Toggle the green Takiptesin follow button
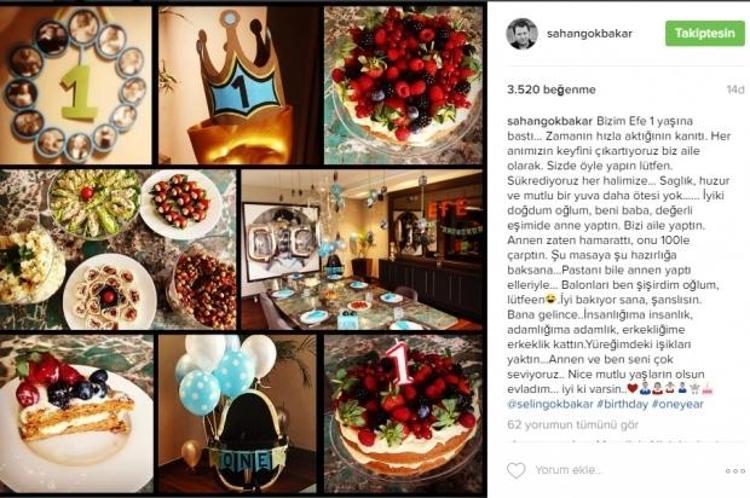The image size is (750, 498). (x=705, y=33)
